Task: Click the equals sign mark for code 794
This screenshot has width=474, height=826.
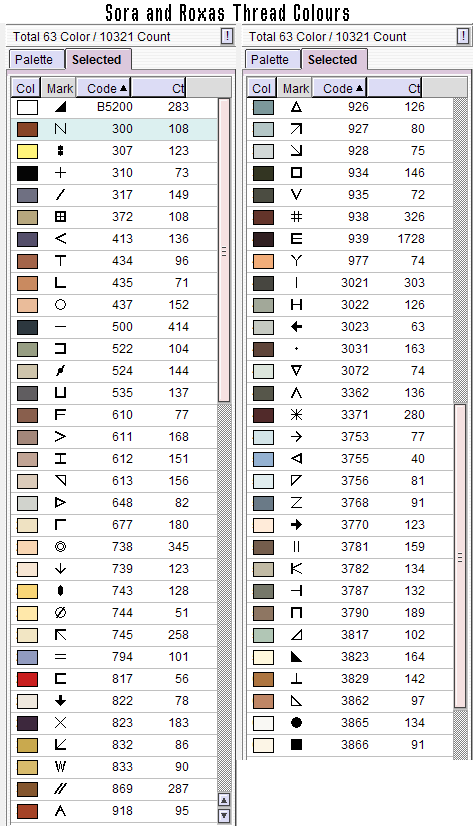Action: click(x=61, y=657)
